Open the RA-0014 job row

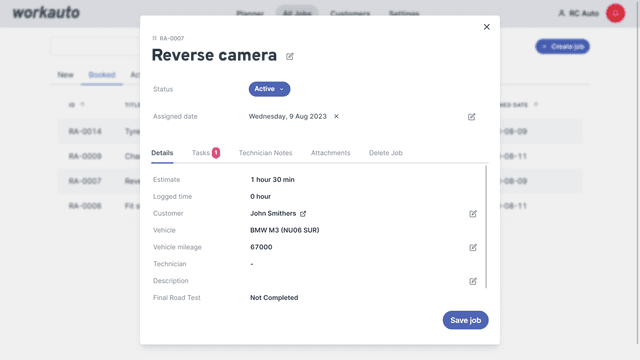click(x=99, y=131)
